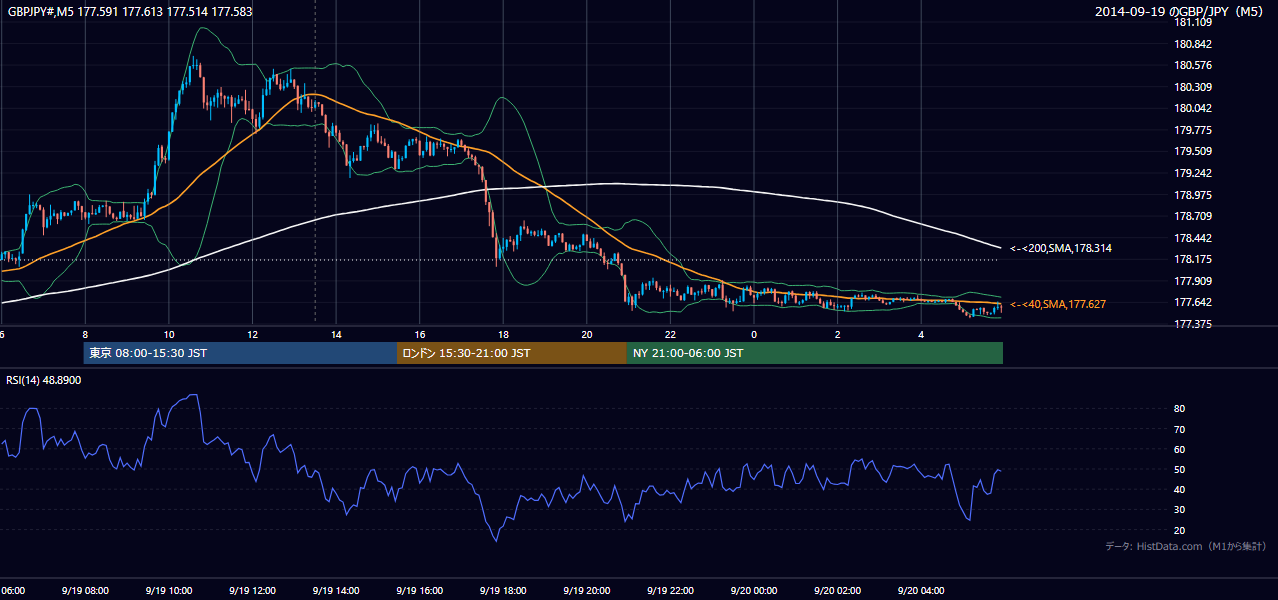Screen dimensions: 1278x600
Task: Click hour label 22 under the price chart
Action: [x=671, y=335]
